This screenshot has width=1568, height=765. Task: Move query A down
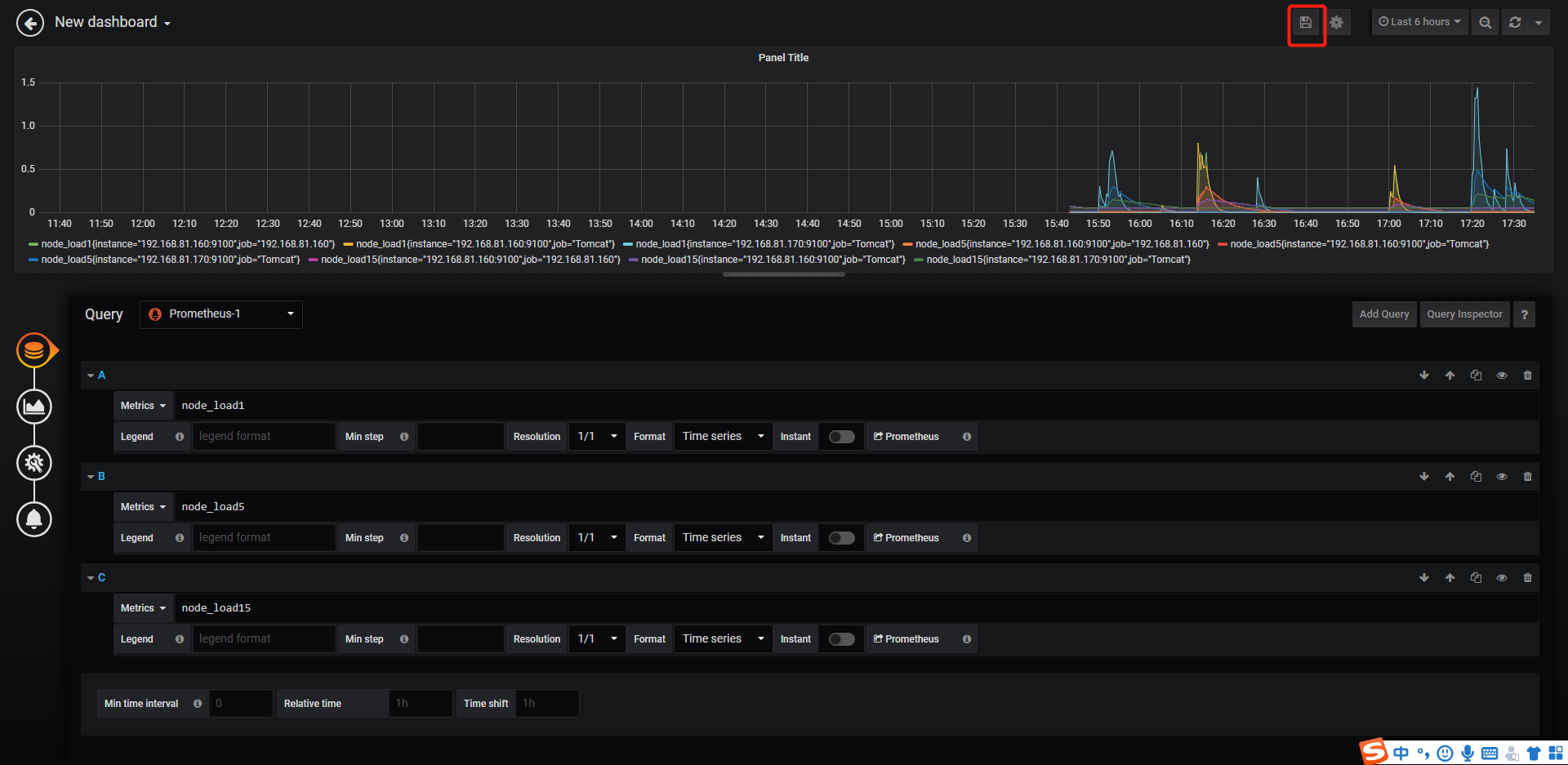coord(1424,376)
